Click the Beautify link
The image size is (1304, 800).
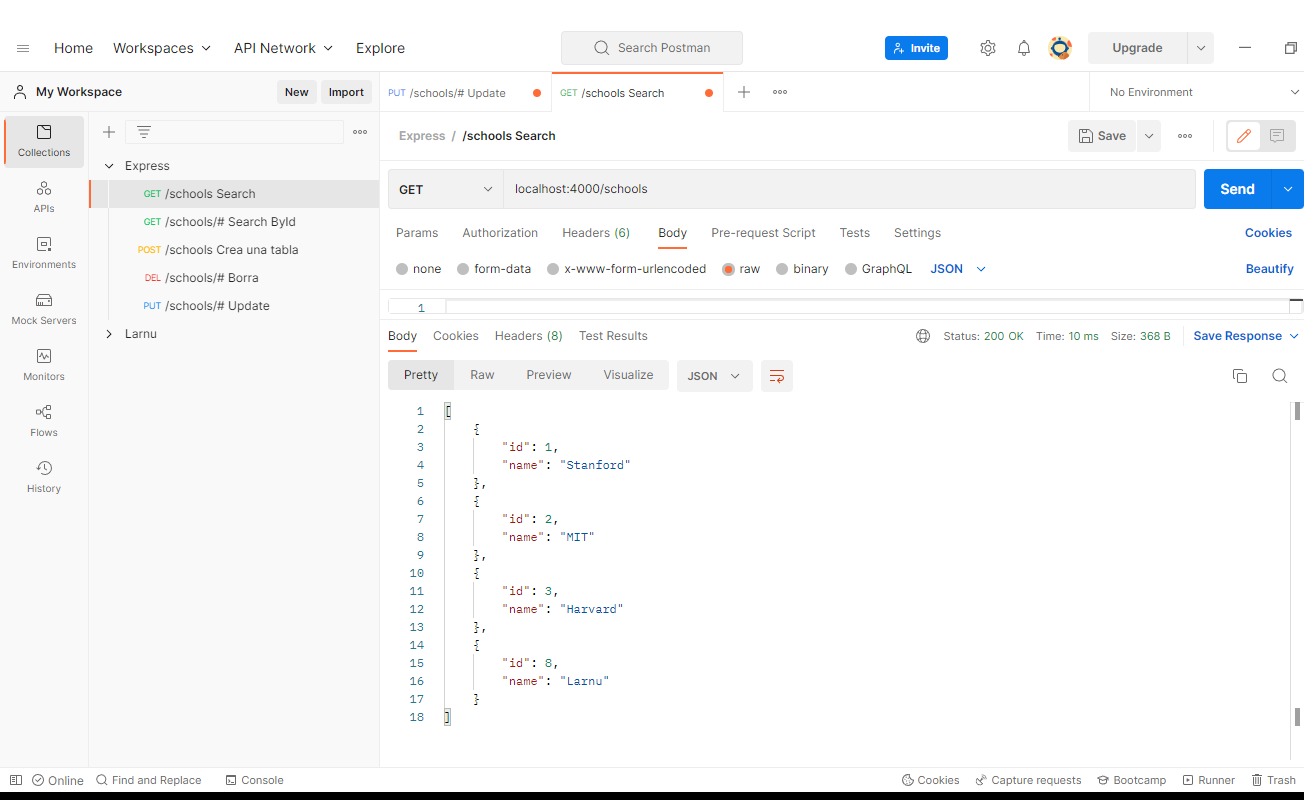pos(1269,268)
